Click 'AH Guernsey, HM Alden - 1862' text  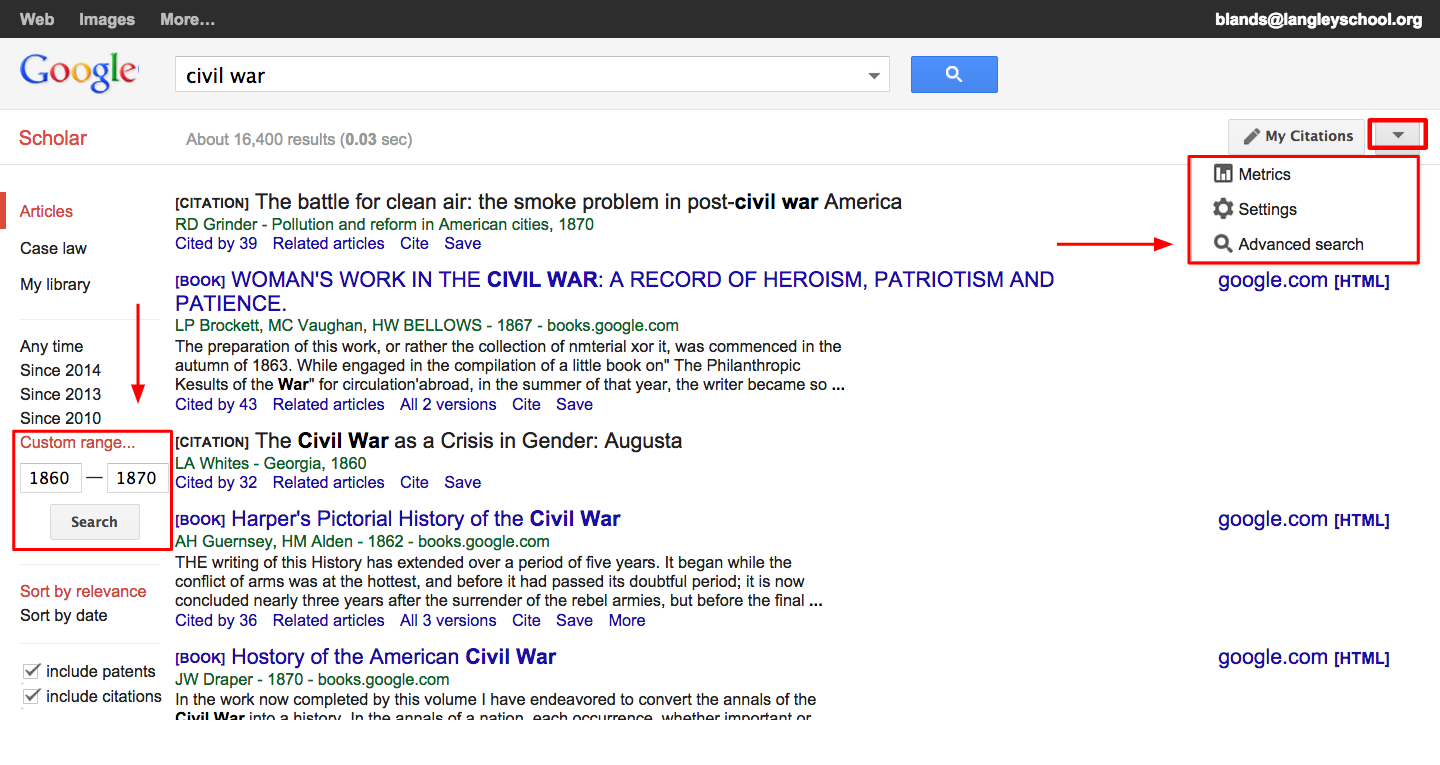coord(289,541)
